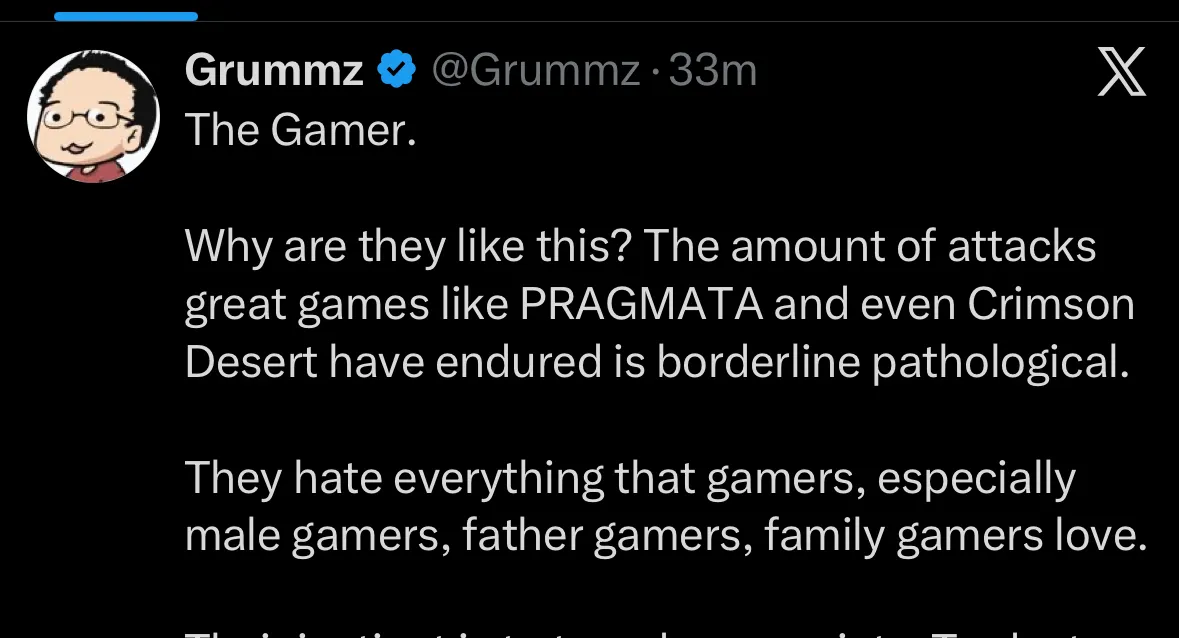Click the @Grummz handle
The image size is (1179, 638).
coord(535,71)
